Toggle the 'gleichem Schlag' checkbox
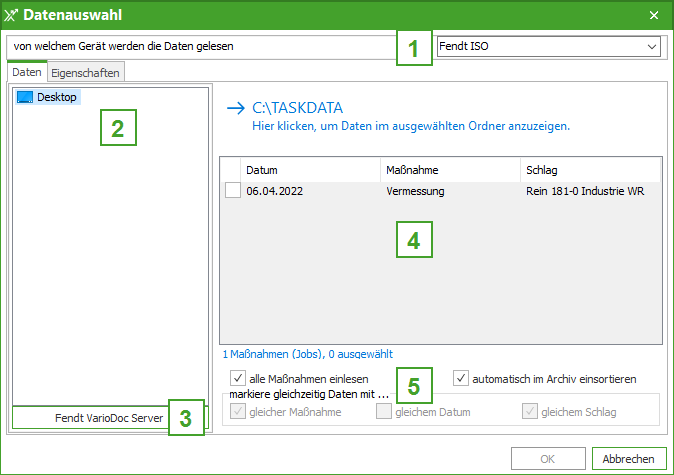The height and width of the screenshot is (475, 674). point(530,411)
